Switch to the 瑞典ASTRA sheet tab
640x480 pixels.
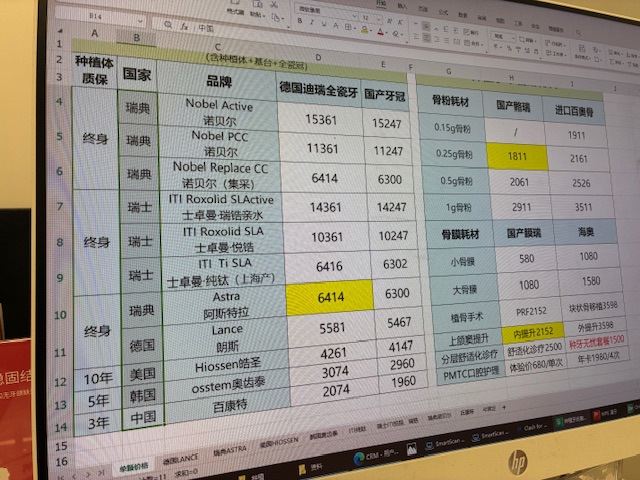[x=230, y=449]
